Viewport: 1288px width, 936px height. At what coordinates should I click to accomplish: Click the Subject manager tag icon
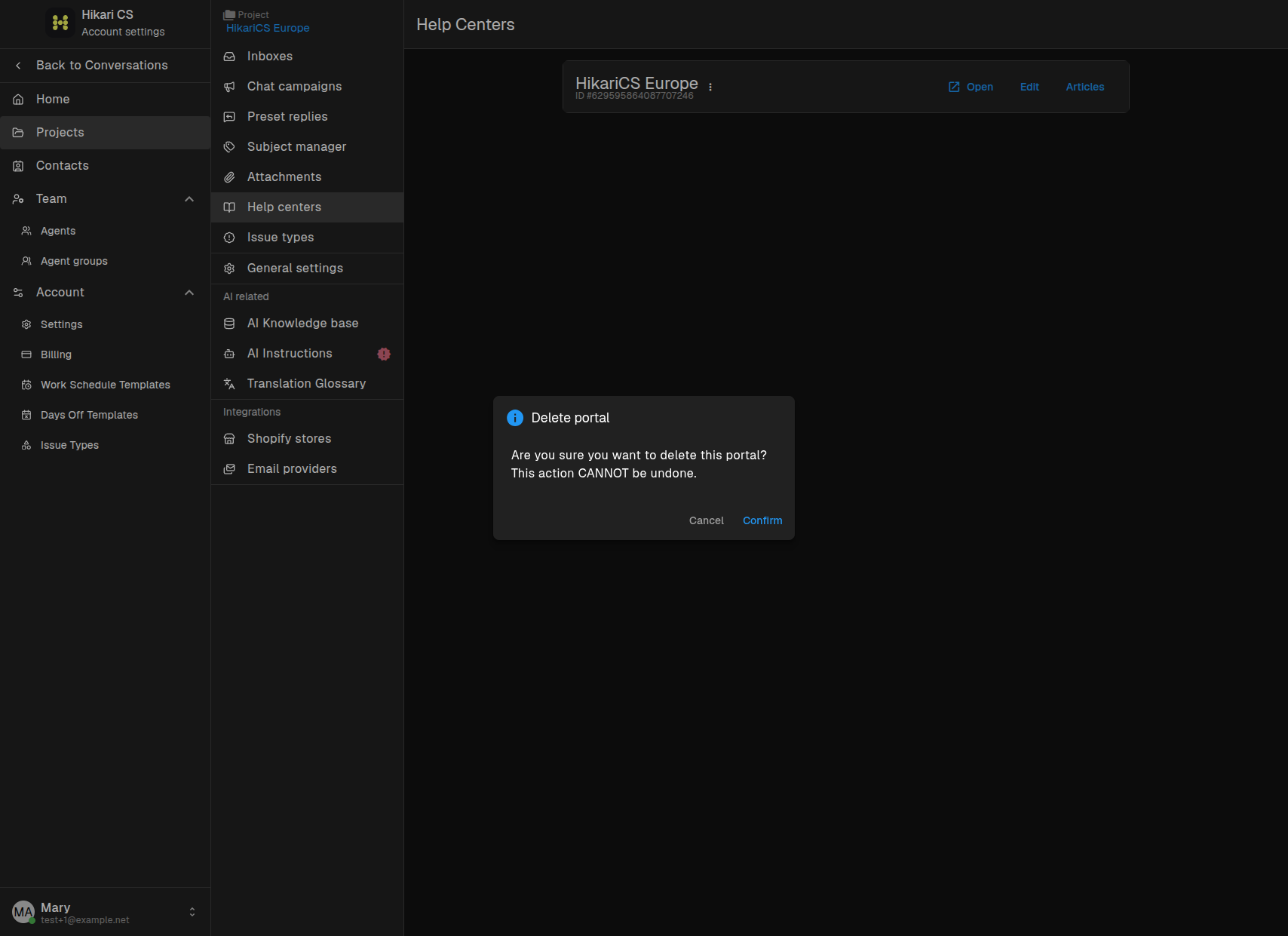click(229, 147)
